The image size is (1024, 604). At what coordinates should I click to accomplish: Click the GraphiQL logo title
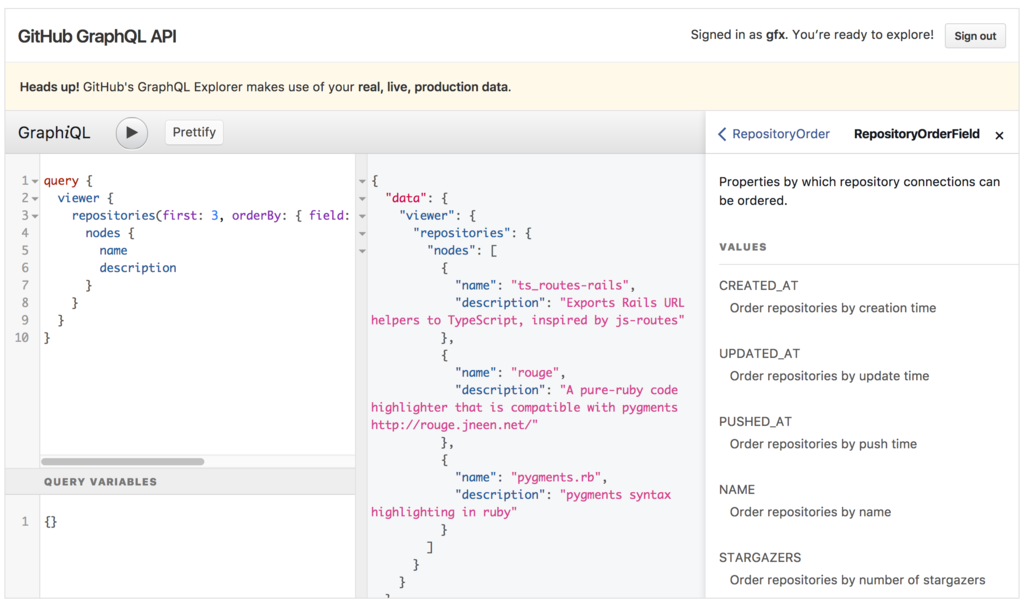[x=54, y=133]
